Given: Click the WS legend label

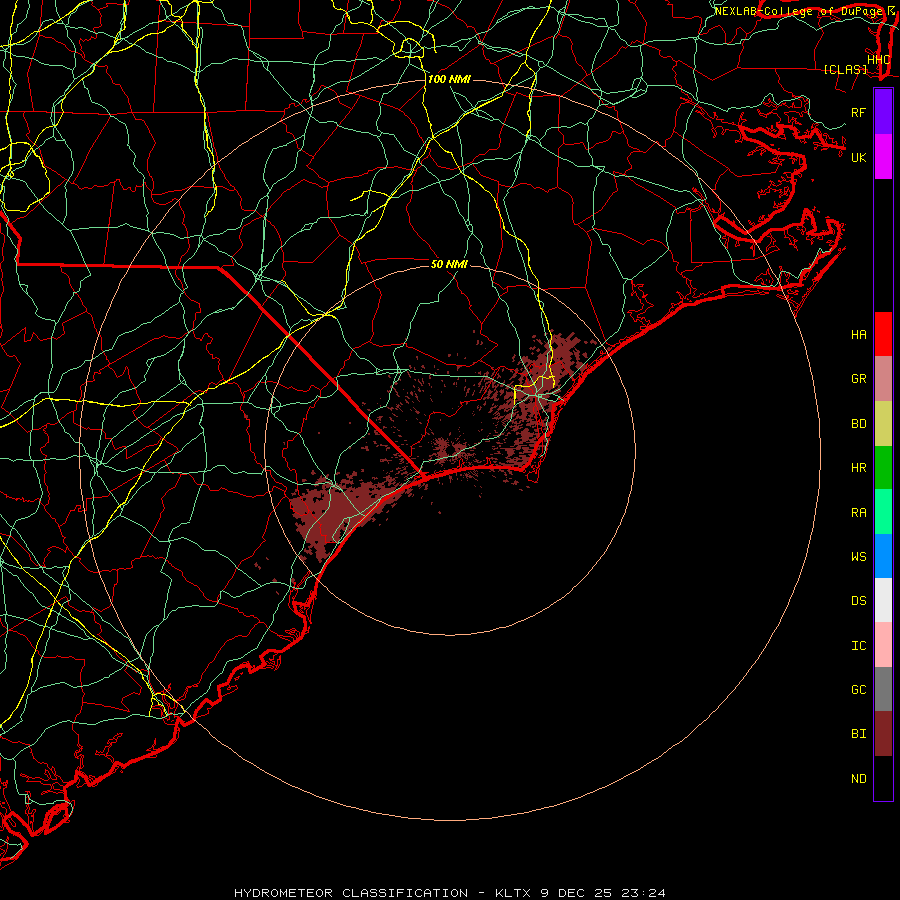Looking at the screenshot, I should (x=858, y=556).
